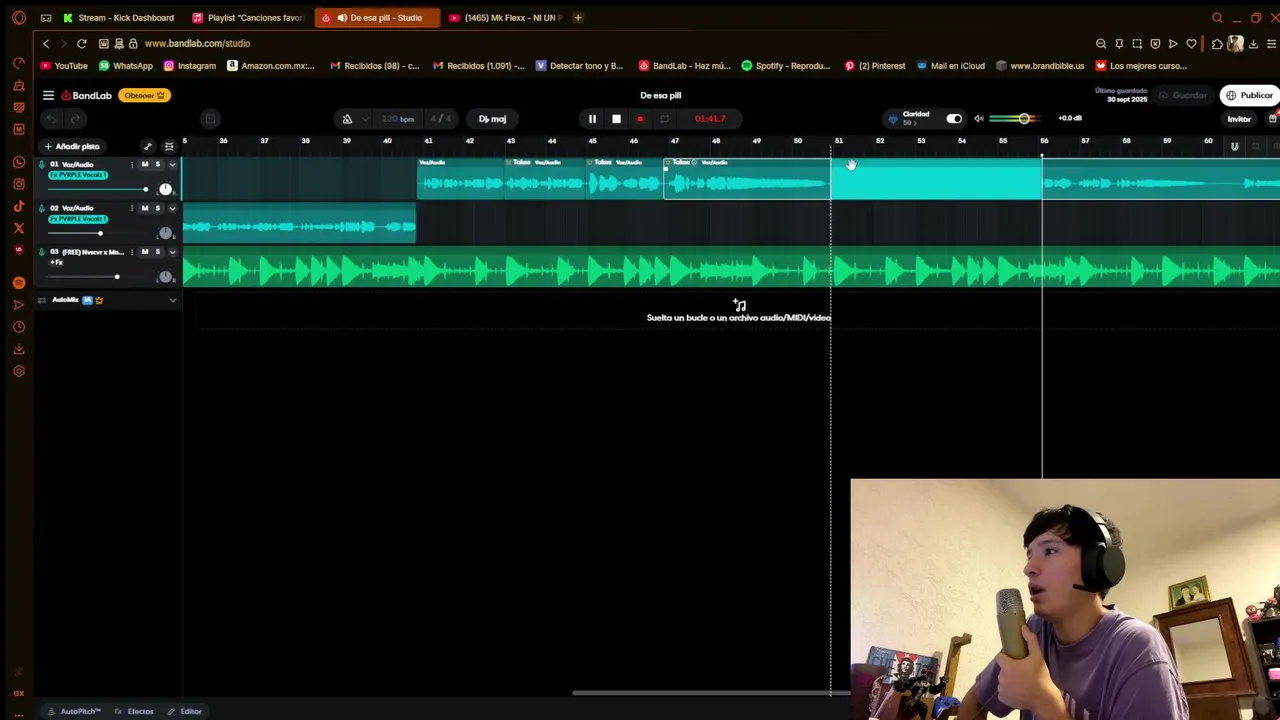Viewport: 1280px width, 720px height.
Task: Collapse track heights icon
Action: [x=169, y=146]
